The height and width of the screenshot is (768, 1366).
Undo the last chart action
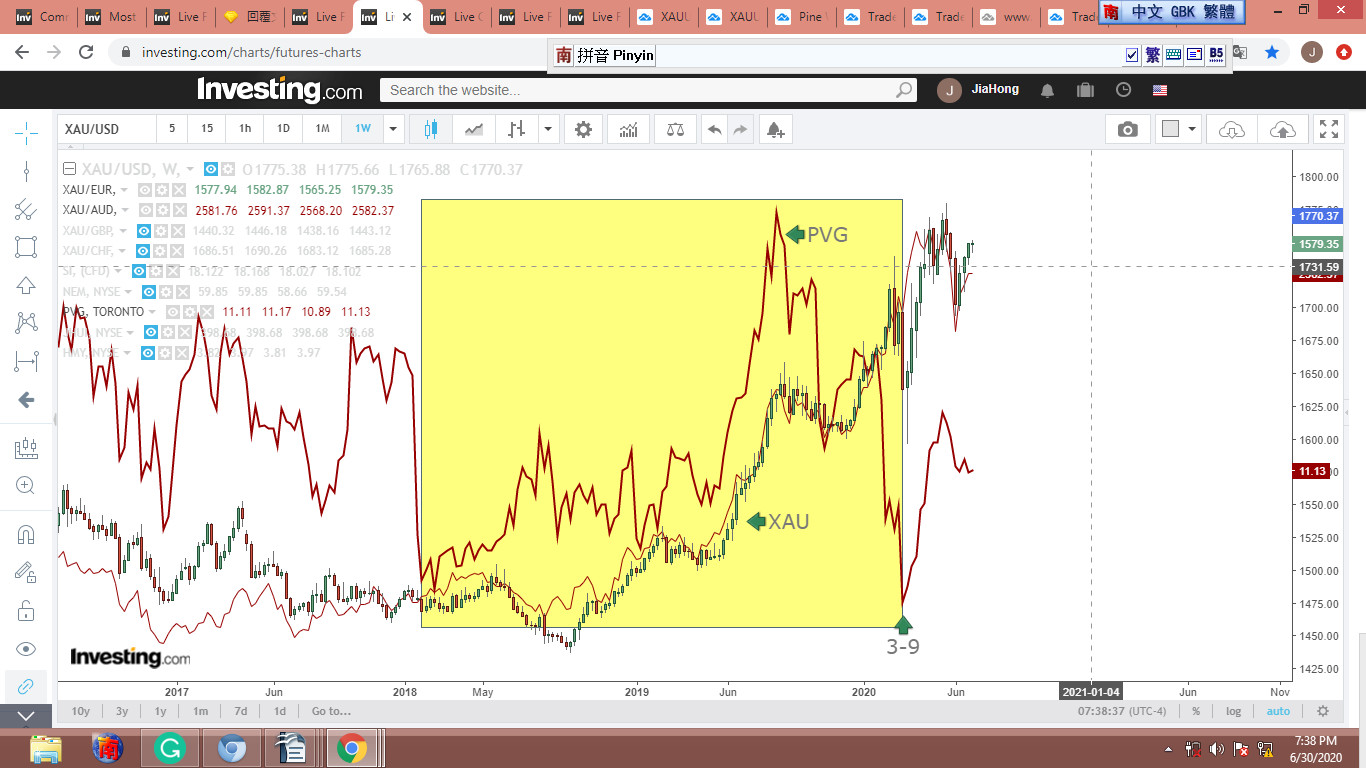click(714, 129)
